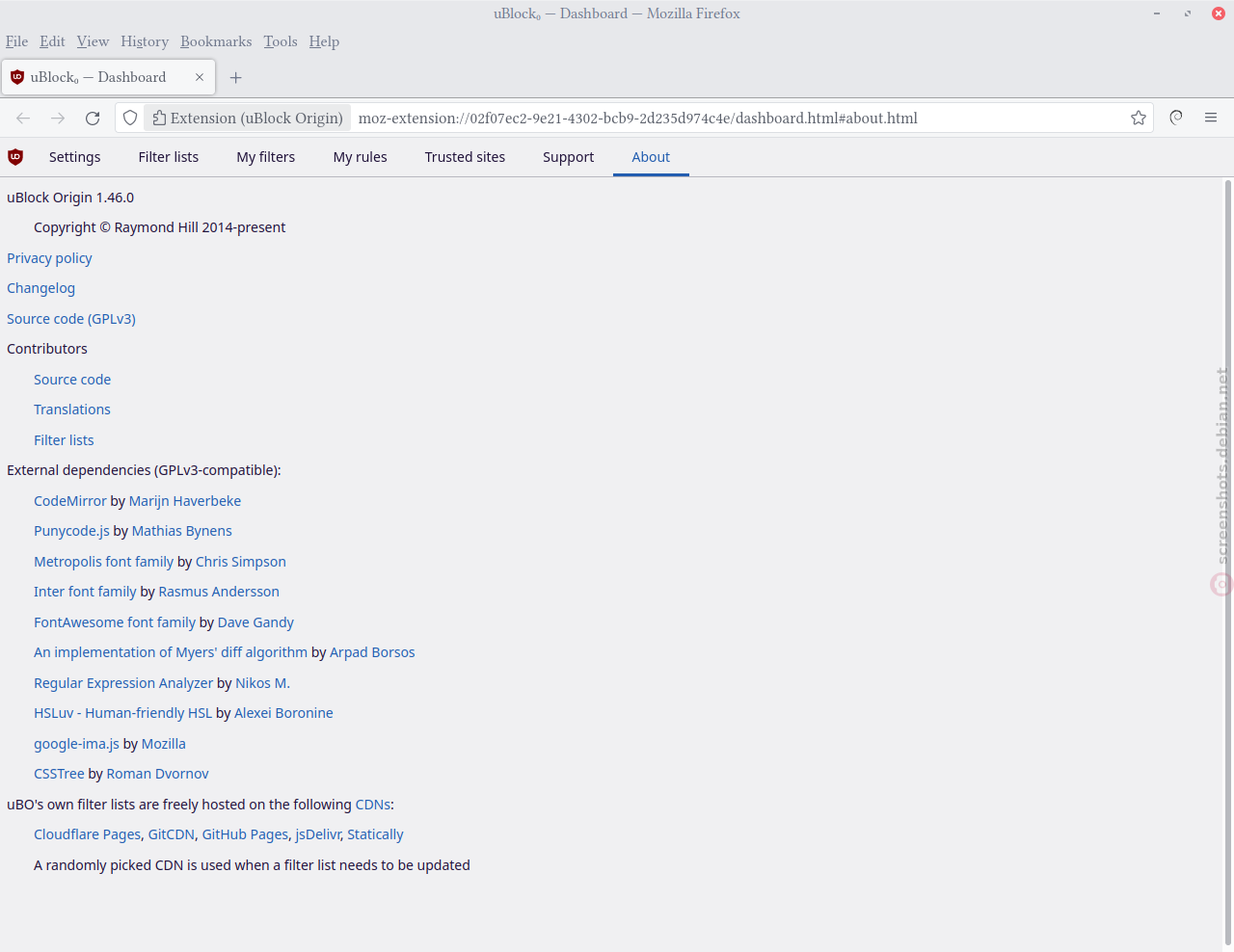The height and width of the screenshot is (952, 1234).
Task: Open the Firefox hamburger menu
Action: click(1211, 118)
